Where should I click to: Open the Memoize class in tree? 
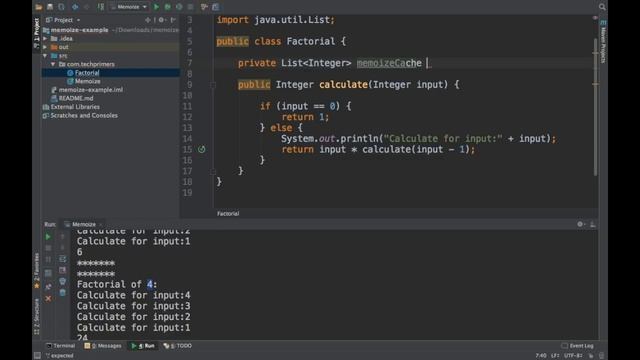[x=87, y=81]
